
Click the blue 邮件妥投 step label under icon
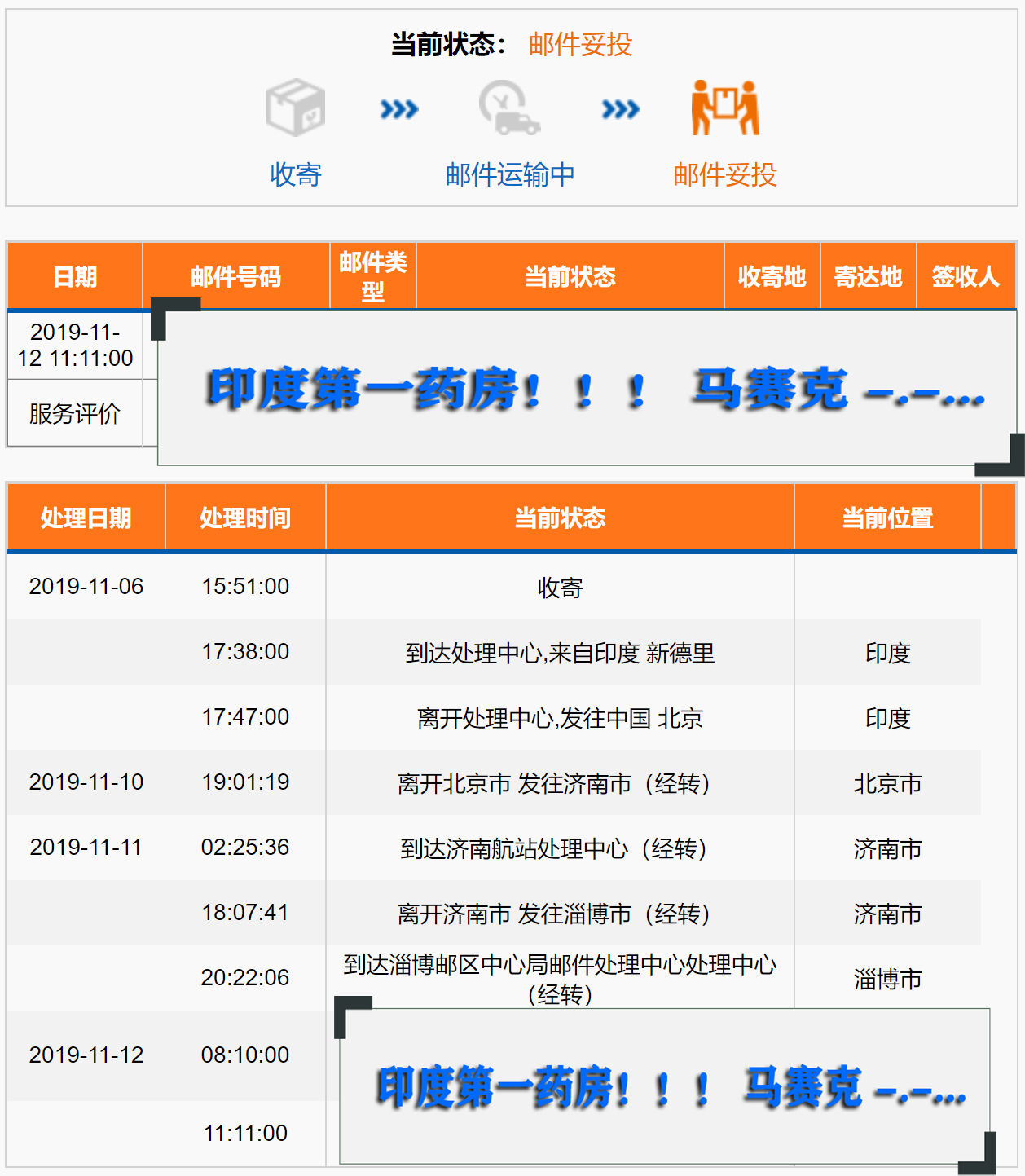coord(724,174)
